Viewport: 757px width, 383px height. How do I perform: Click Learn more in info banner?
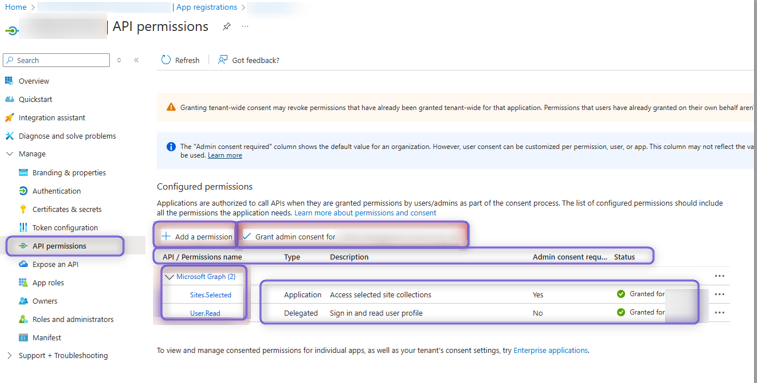tap(225, 156)
